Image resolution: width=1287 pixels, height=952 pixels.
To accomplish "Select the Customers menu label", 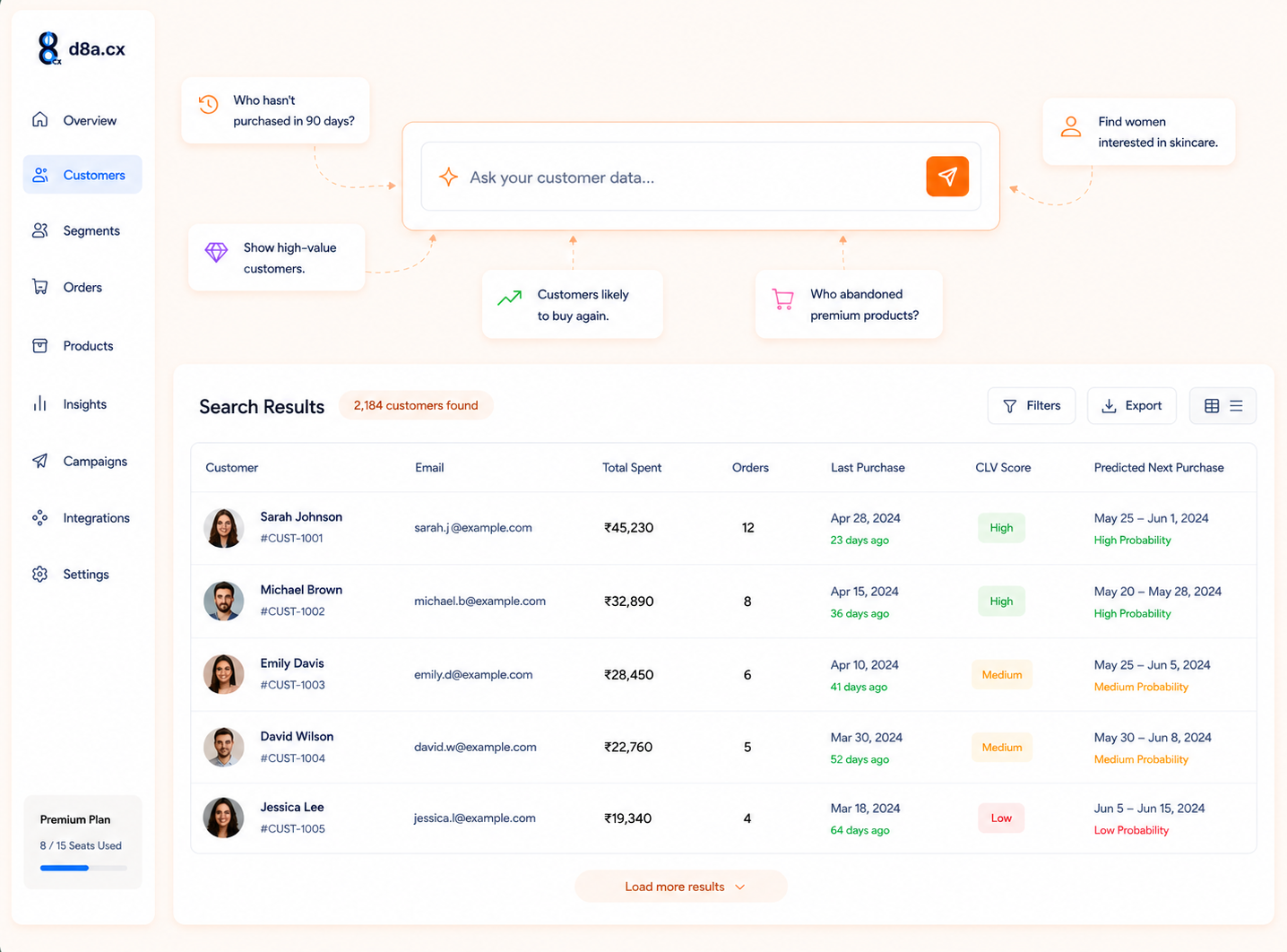I will pos(94,175).
